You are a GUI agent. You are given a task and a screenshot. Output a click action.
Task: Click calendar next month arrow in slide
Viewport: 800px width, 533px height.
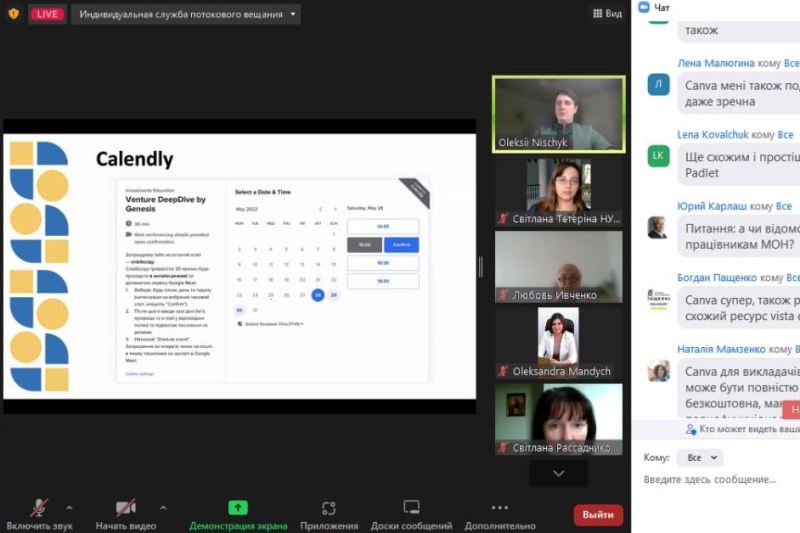(335, 209)
